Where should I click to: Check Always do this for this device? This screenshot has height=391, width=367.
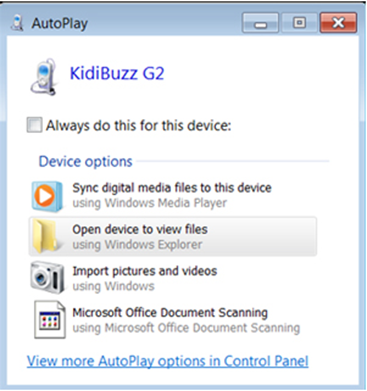pyautogui.click(x=34, y=125)
